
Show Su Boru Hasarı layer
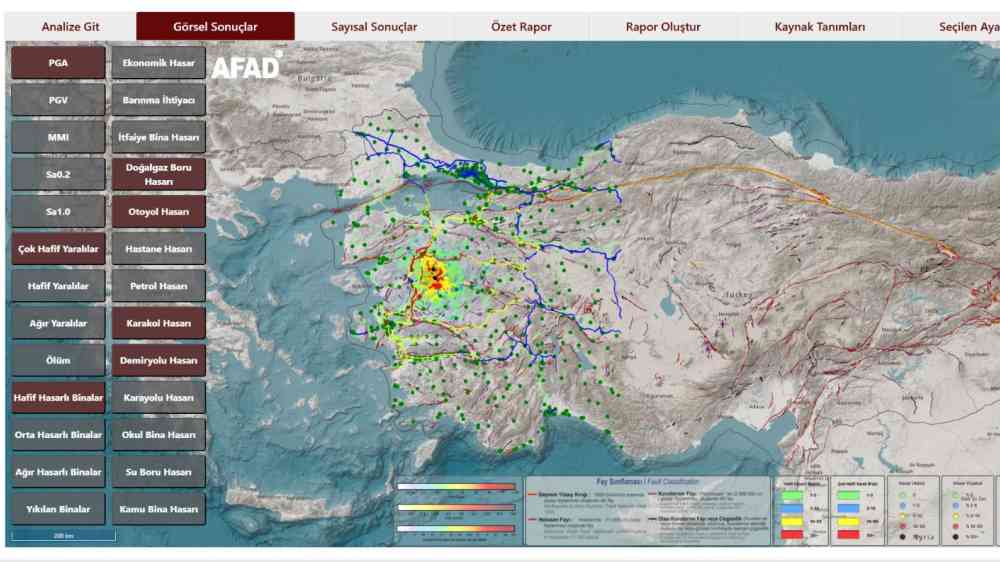pyautogui.click(x=159, y=472)
